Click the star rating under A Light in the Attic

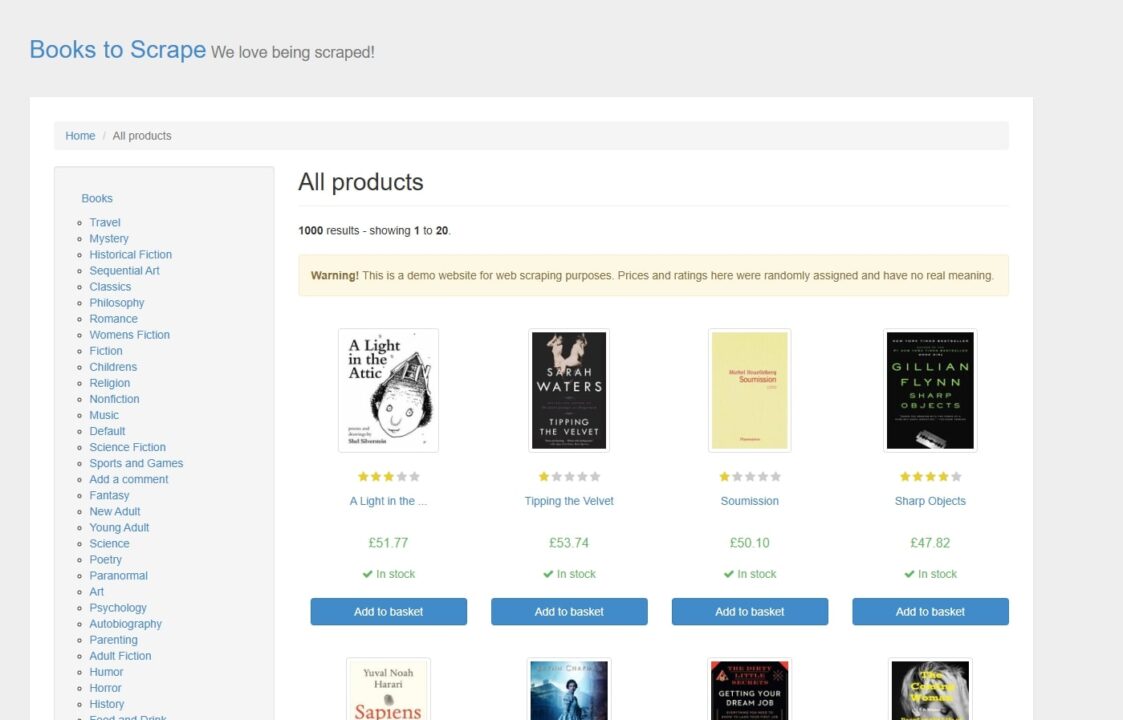[388, 476]
